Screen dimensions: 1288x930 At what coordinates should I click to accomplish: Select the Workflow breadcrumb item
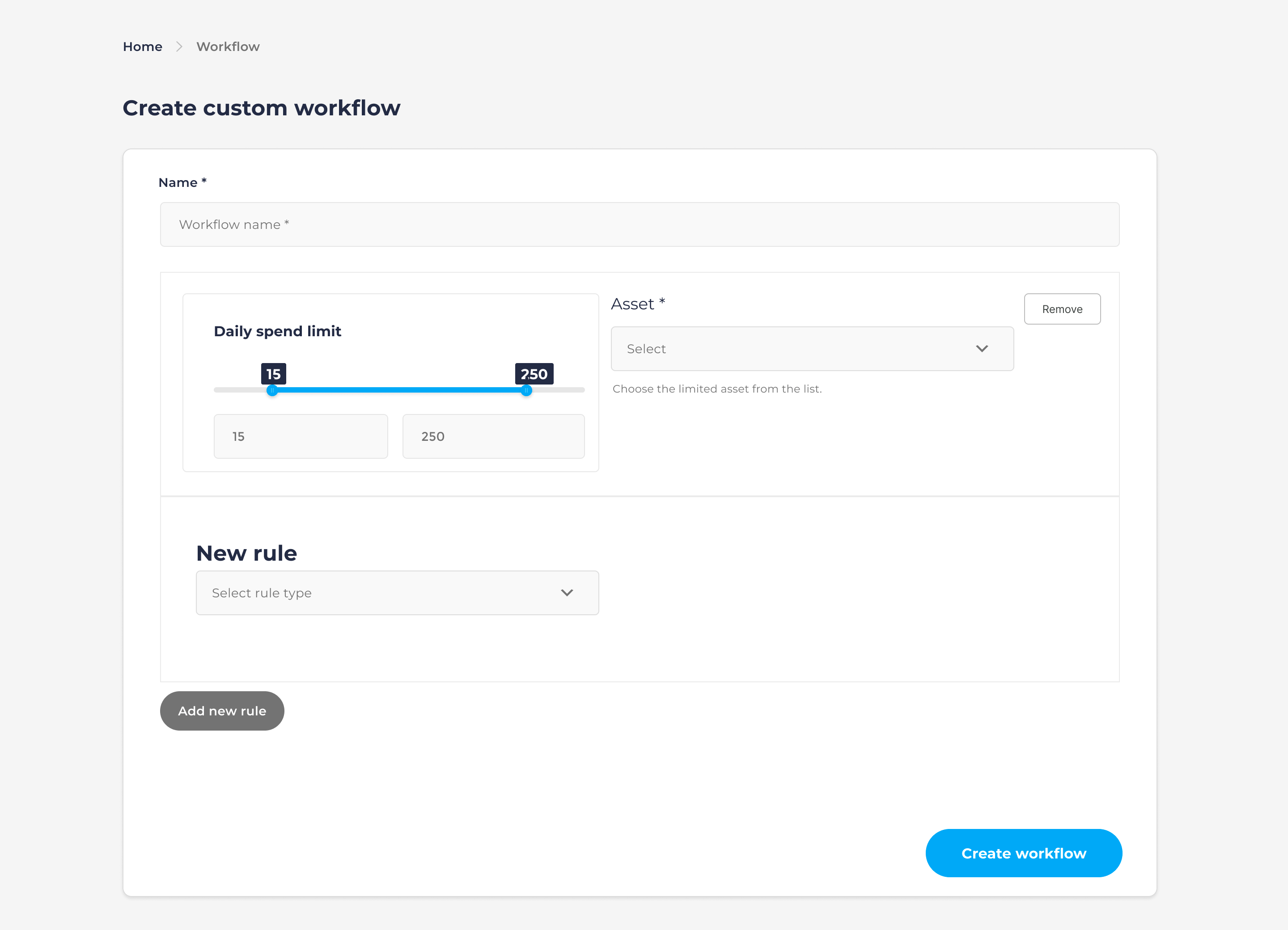(x=228, y=46)
